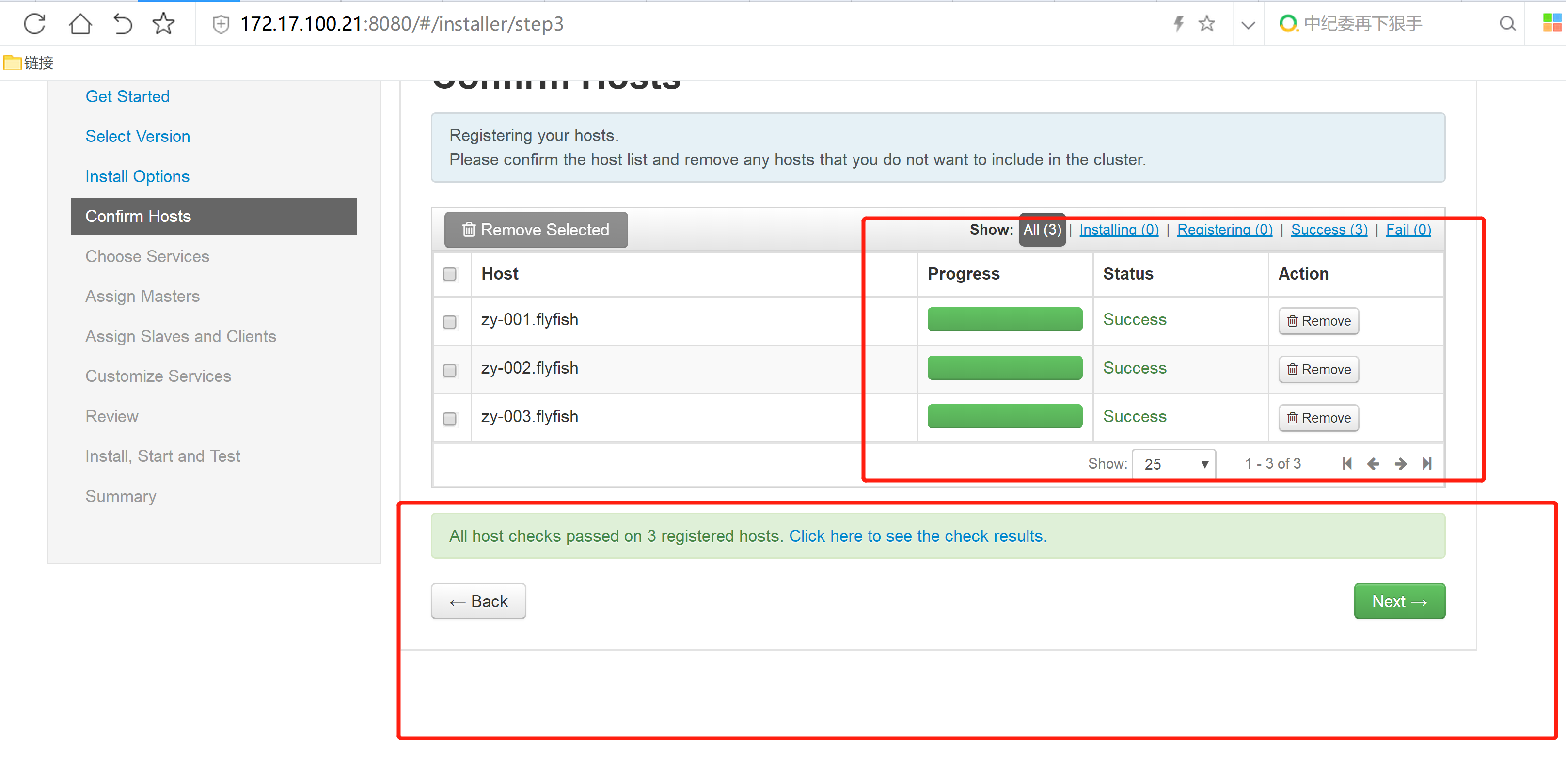1566x784 pixels.
Task: Toggle checkbox next to zy-002.flyfish
Action: 449,369
